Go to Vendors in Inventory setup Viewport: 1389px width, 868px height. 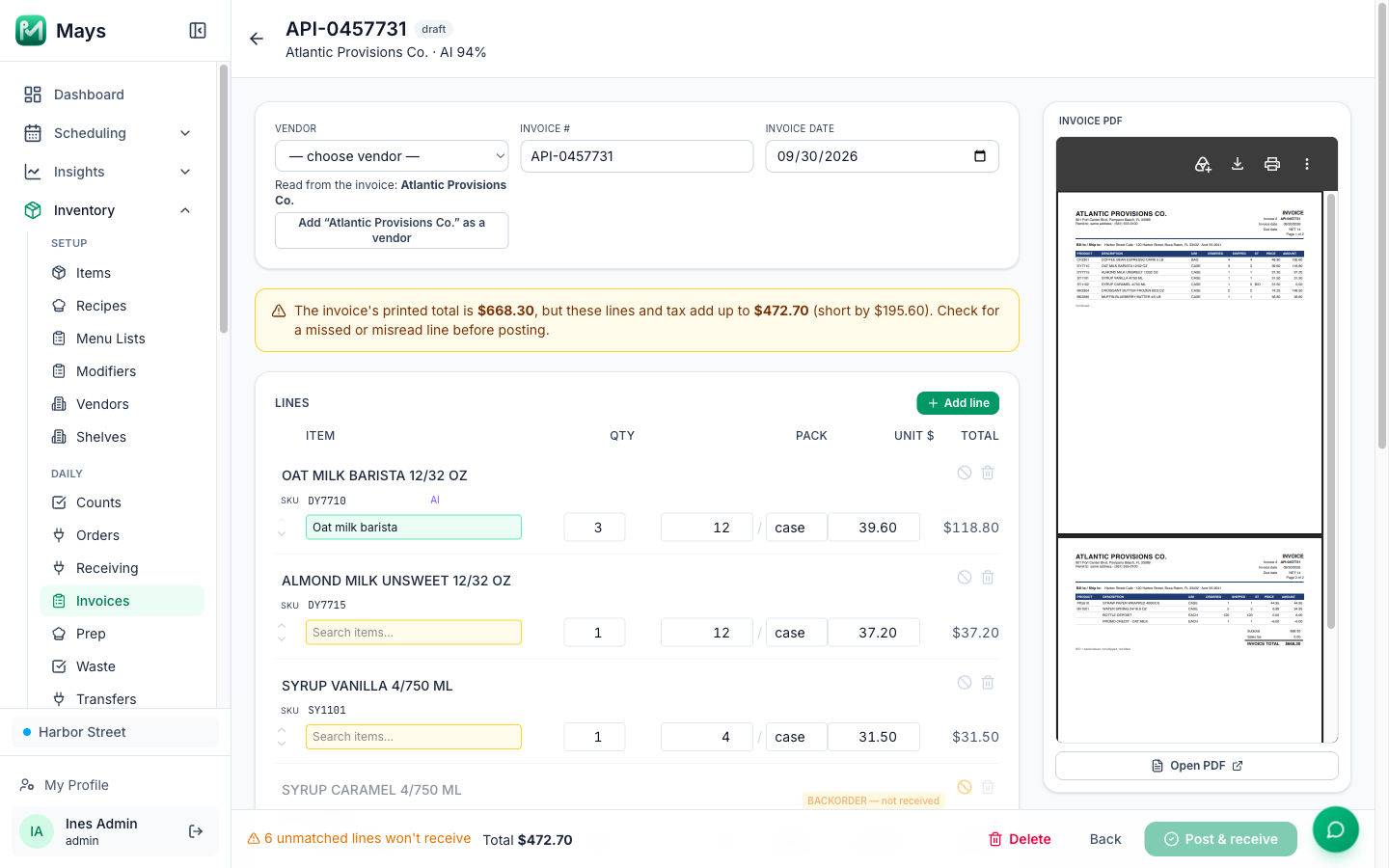122,404
